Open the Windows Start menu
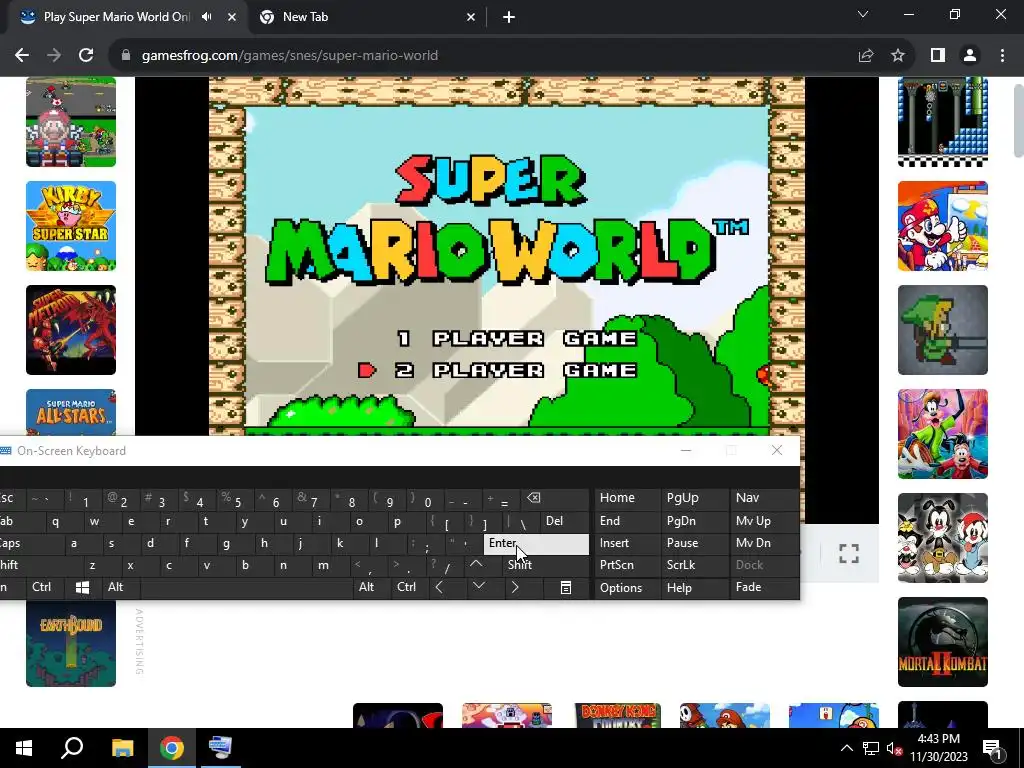1024x768 pixels. pos(24,748)
